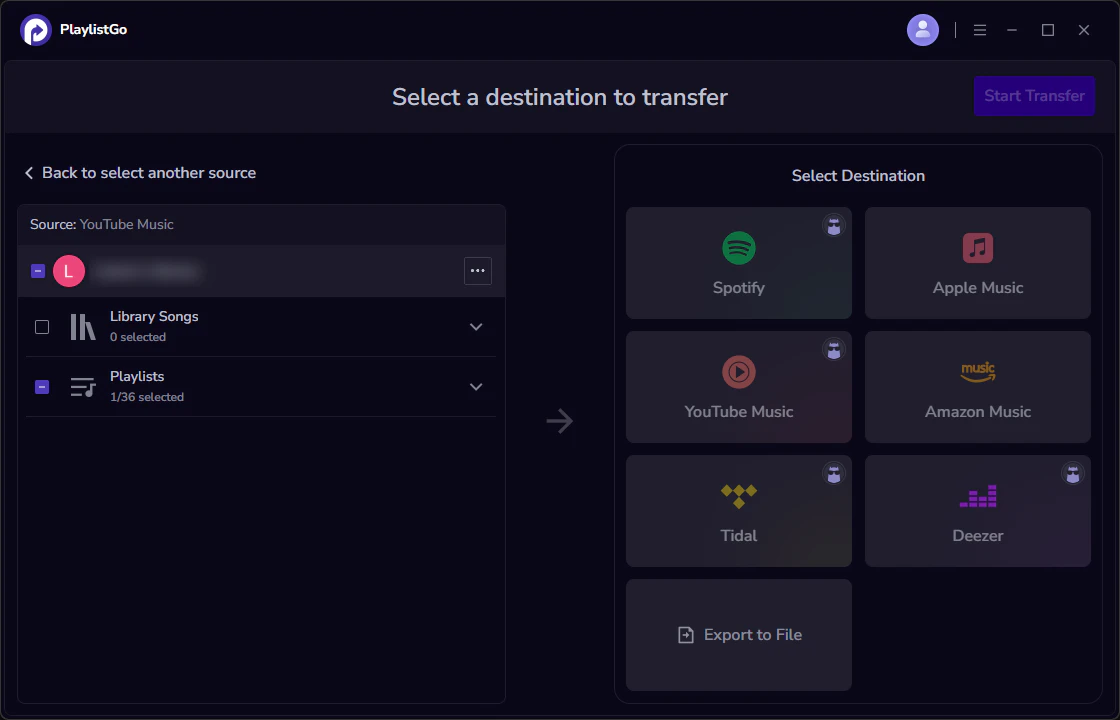Open the user account avatar
Viewport: 1120px width, 720px height.
(x=922, y=30)
